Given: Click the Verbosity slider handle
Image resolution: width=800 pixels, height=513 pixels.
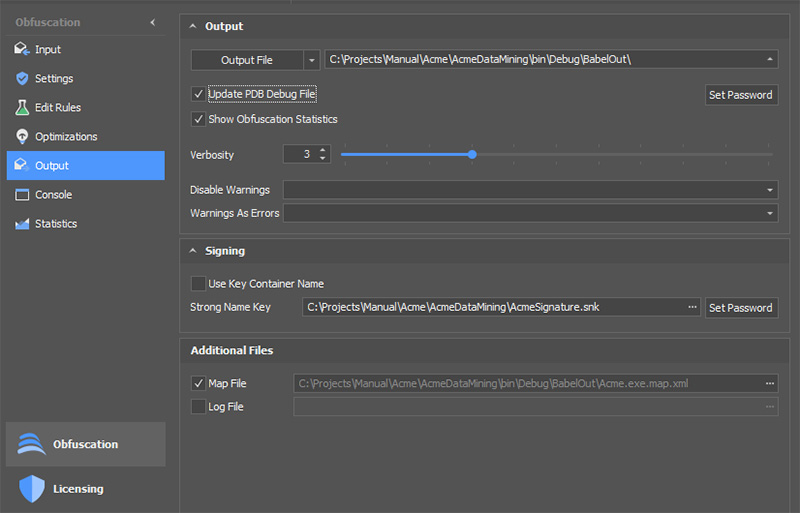Looking at the screenshot, I should [472, 154].
